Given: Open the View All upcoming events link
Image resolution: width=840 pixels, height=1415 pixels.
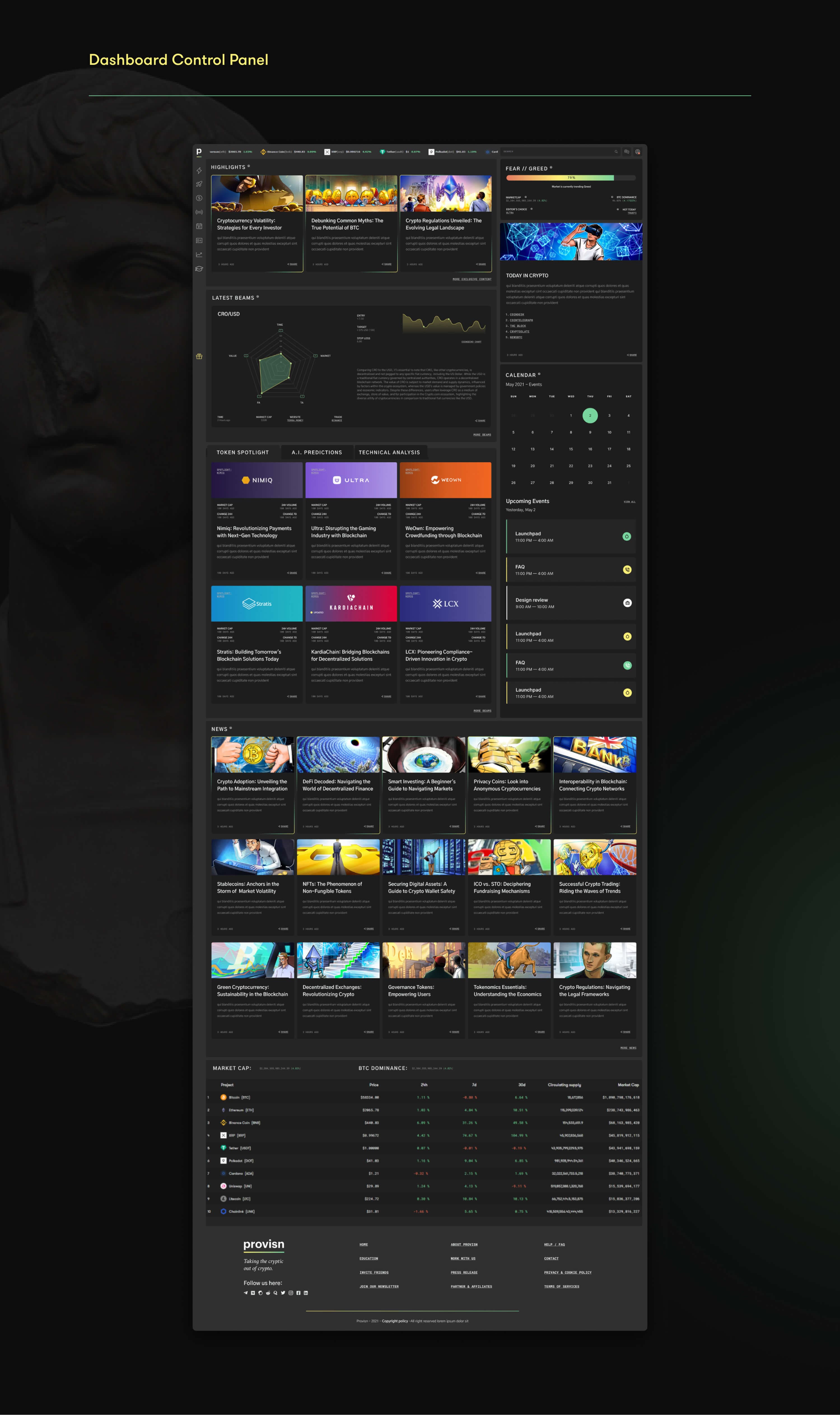Looking at the screenshot, I should (x=629, y=502).
